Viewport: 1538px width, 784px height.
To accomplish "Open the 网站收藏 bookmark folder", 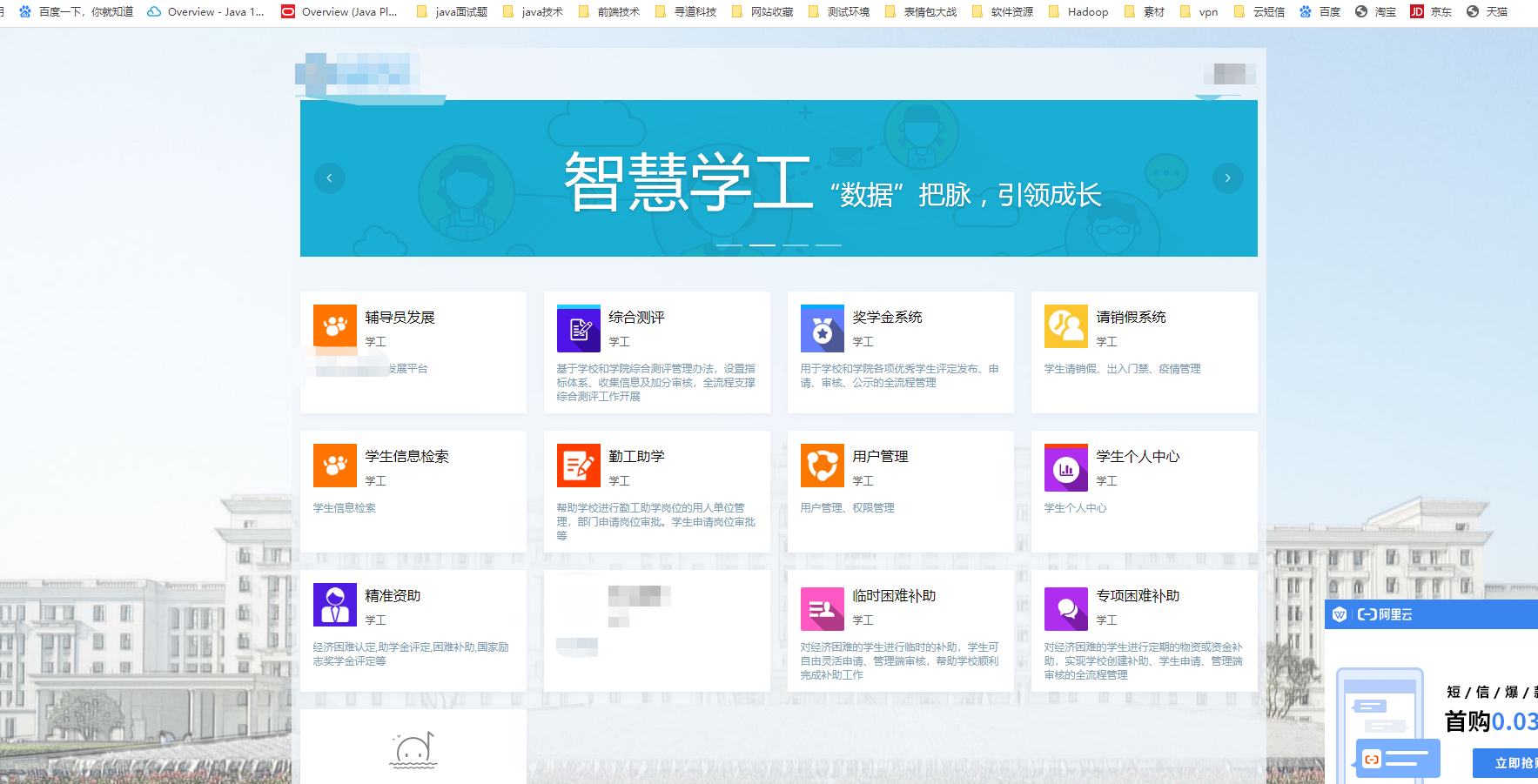I will coord(762,11).
